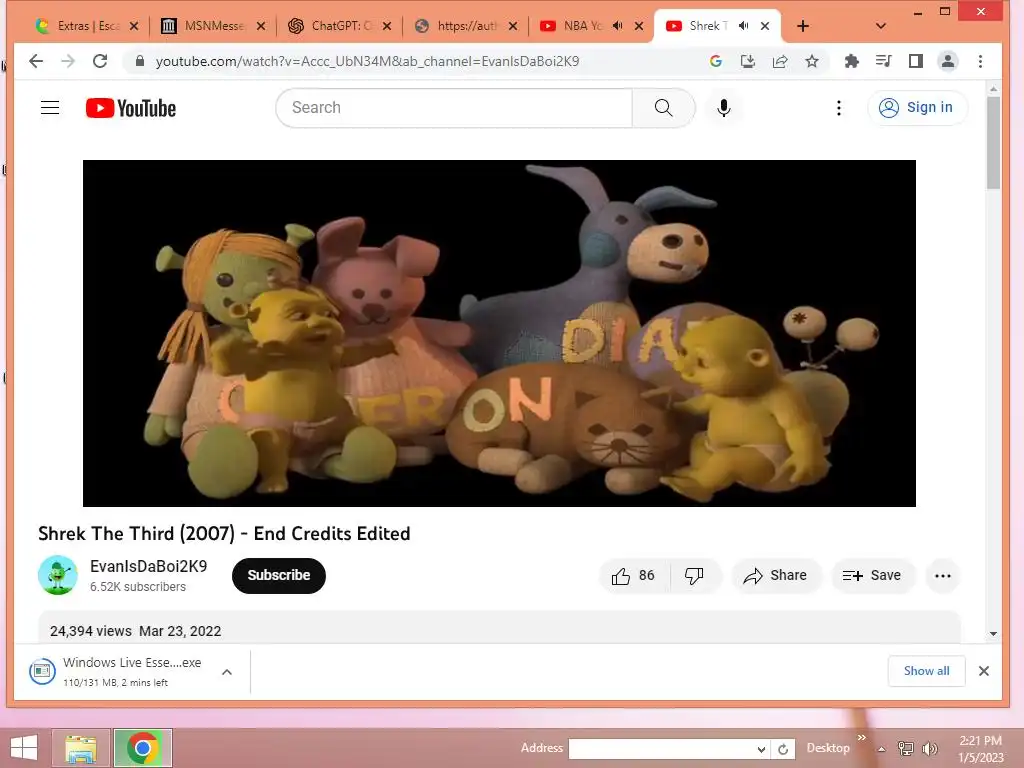This screenshot has width=1024, height=768.
Task: Click the taskbar Address input field
Action: coord(661,749)
